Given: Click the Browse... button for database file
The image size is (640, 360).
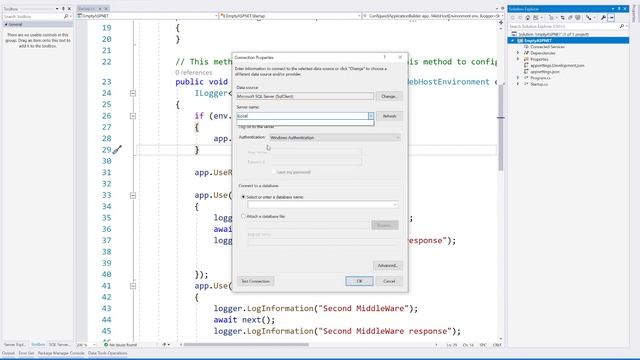Looking at the screenshot, I should 385,225.
